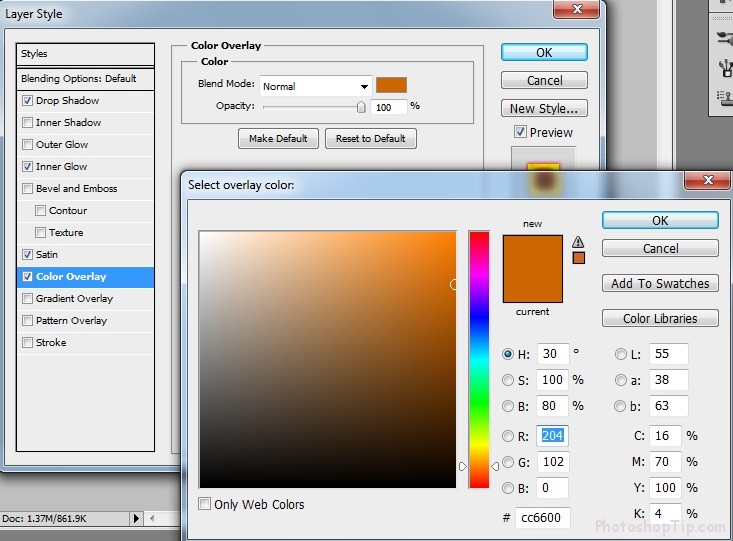This screenshot has height=541, width=733.
Task: Enable the Outer Glow checkbox
Action: (x=28, y=144)
